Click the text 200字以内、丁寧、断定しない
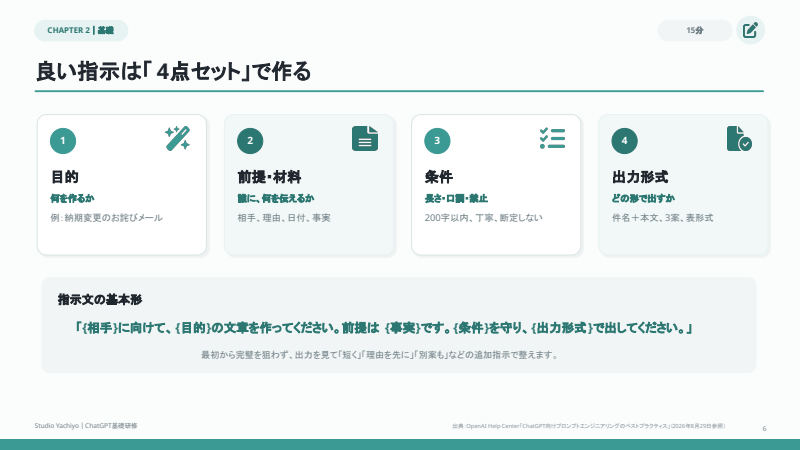 pyautogui.click(x=484, y=218)
